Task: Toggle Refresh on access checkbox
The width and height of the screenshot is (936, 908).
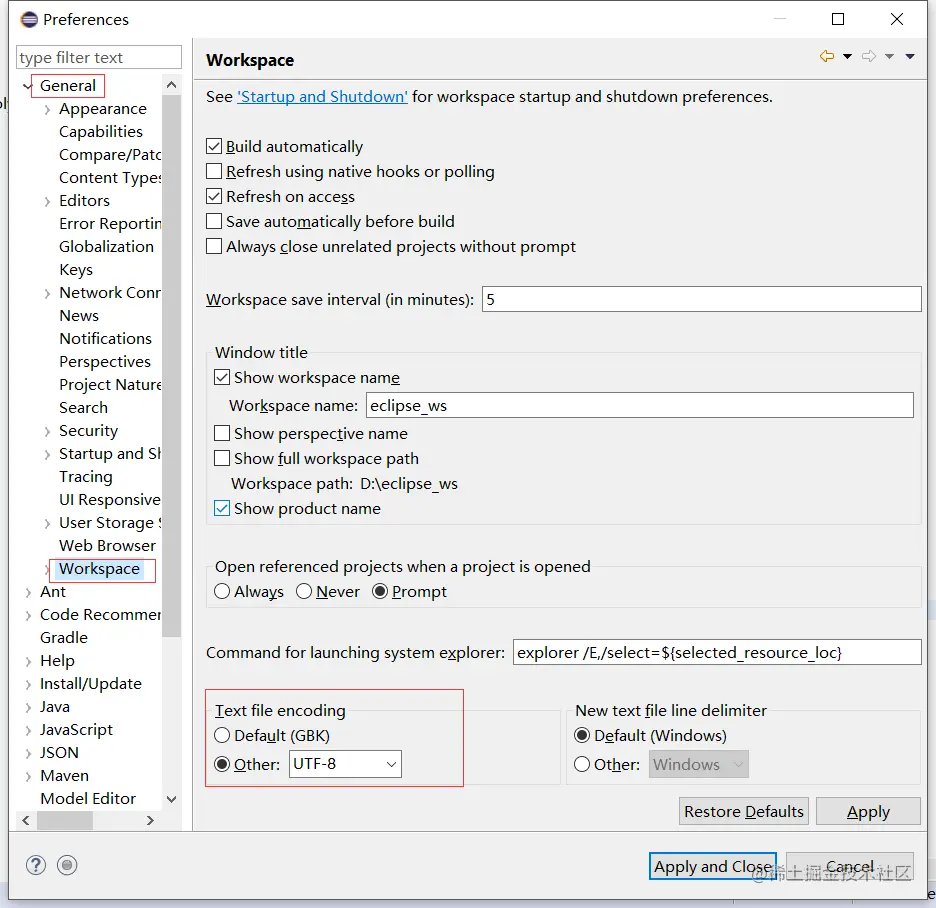Action: [x=214, y=196]
